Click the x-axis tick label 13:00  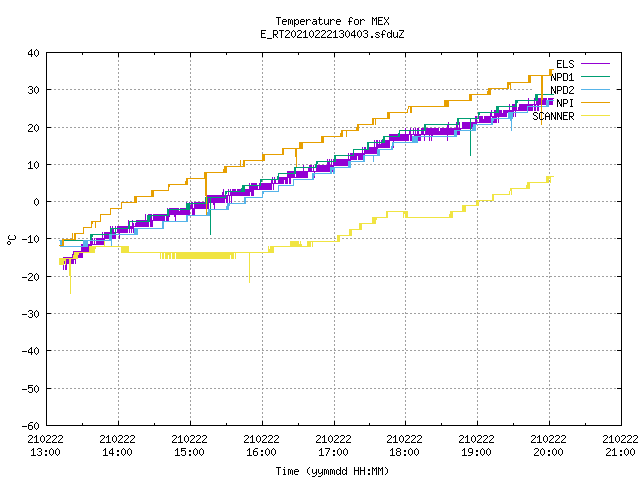click(x=45, y=452)
